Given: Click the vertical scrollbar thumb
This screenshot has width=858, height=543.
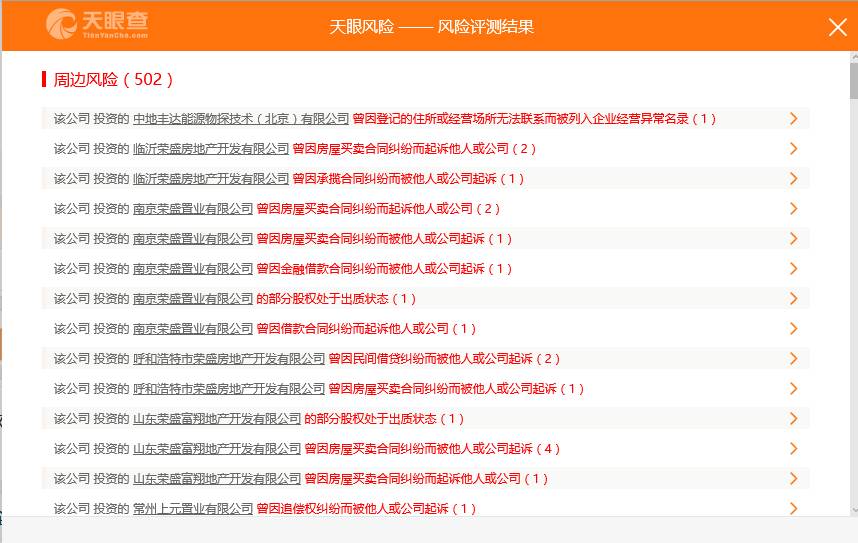Looking at the screenshot, I should [854, 80].
